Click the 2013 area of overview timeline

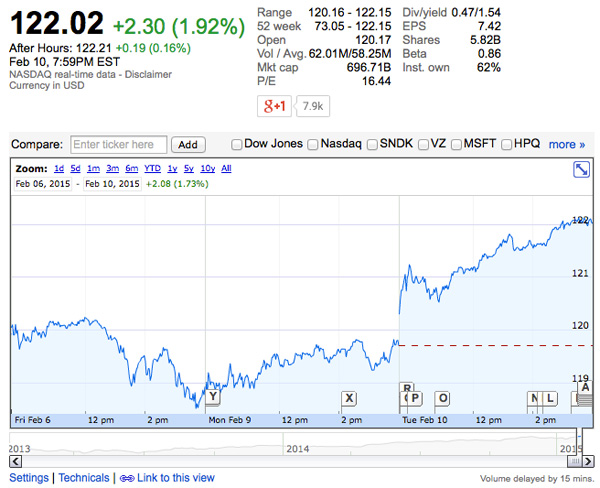[19, 448]
